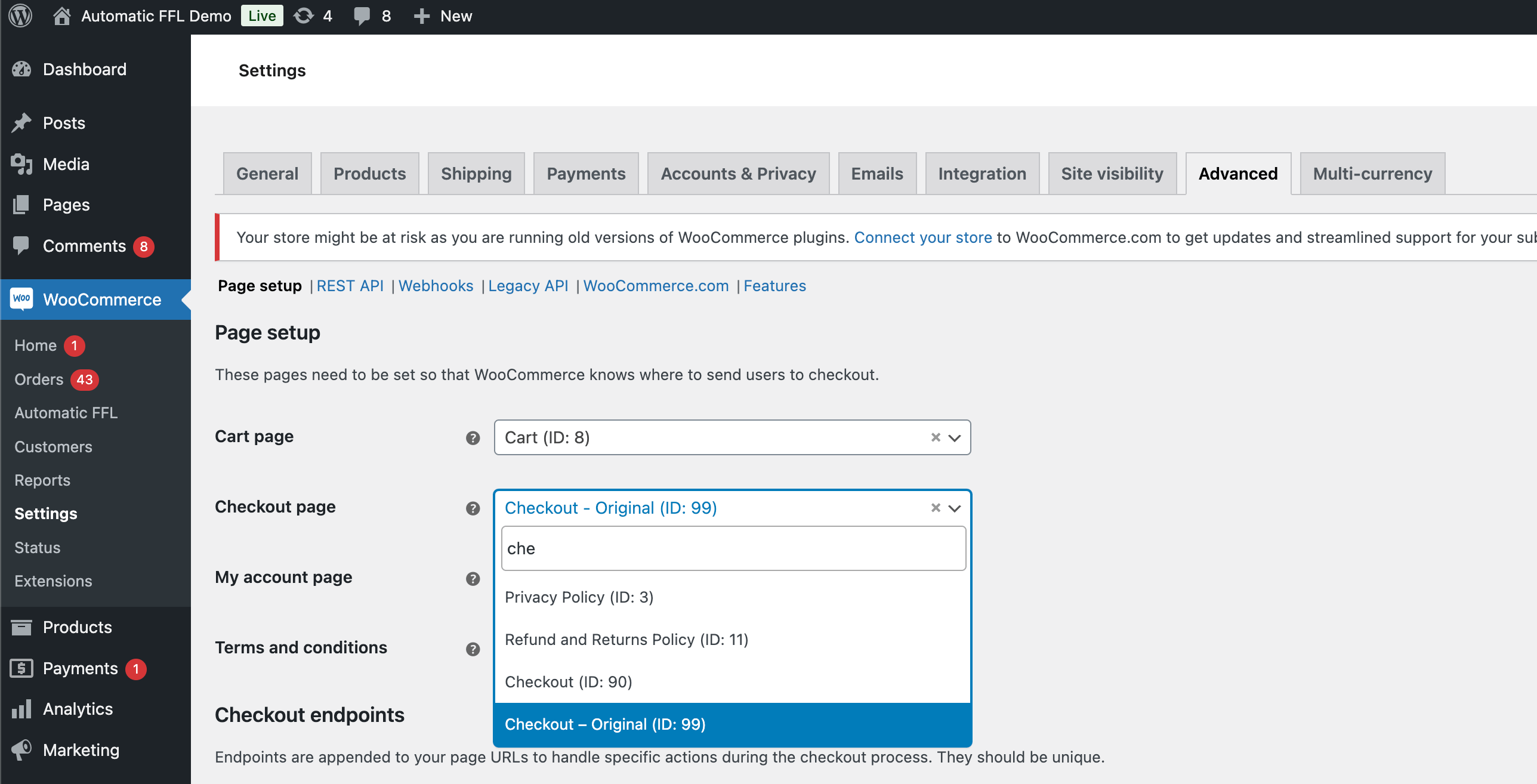Clear the Cart page selection with X
Screen dimensions: 1537x784
936,437
